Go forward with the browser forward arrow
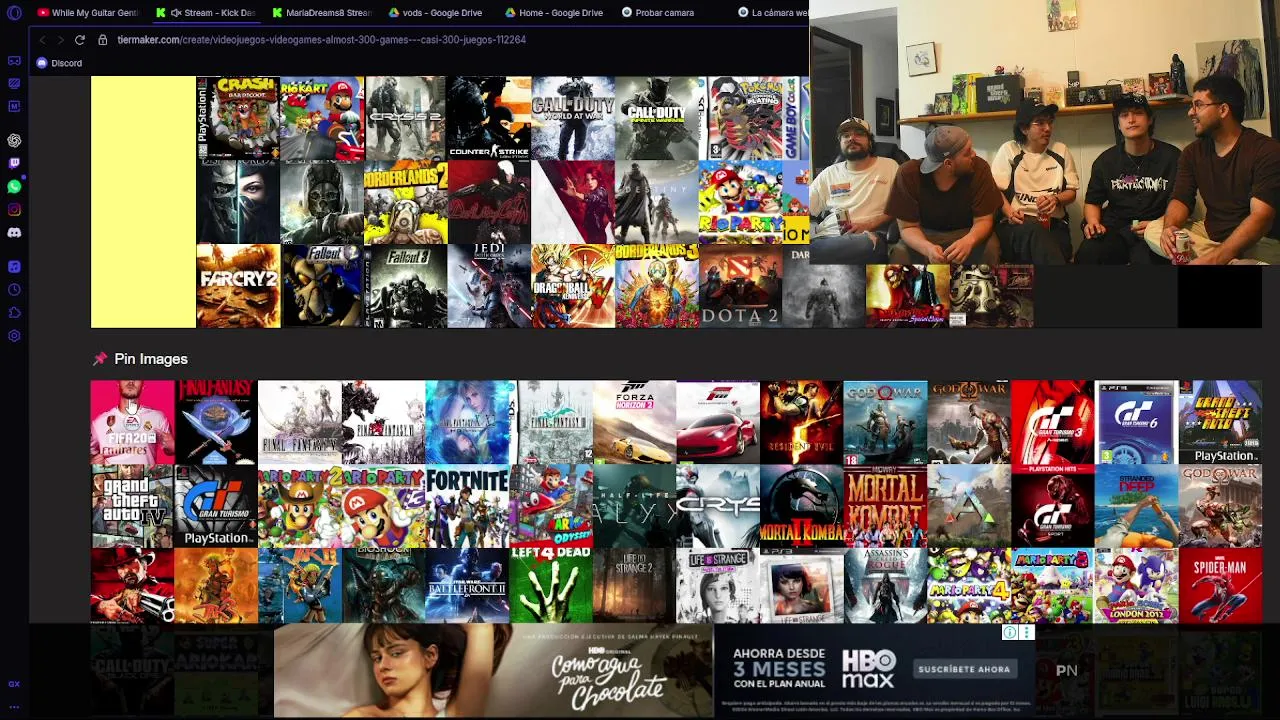This screenshot has width=1280, height=720. [60, 40]
